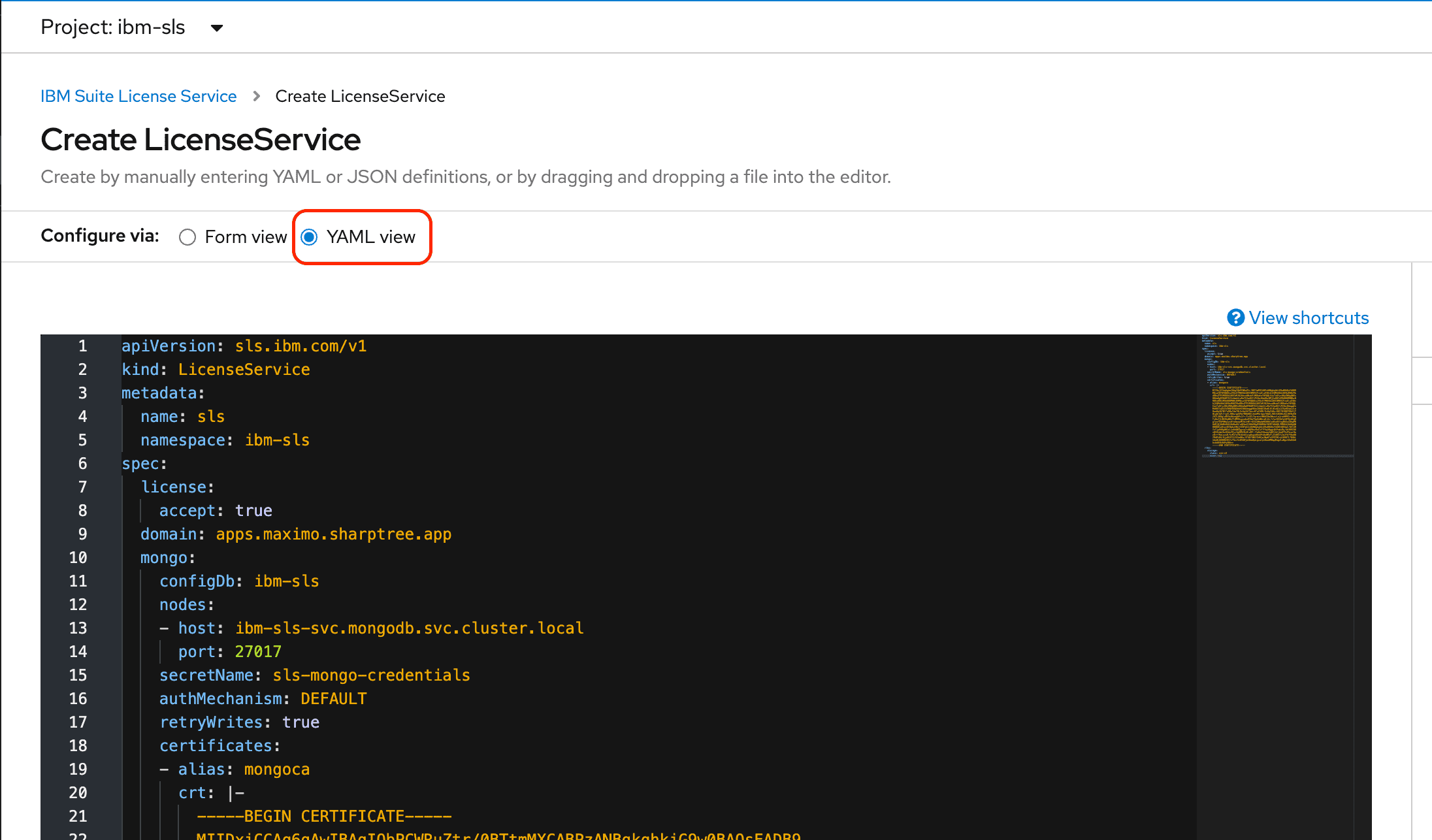Click the Create LicenseService page heading
The height and width of the screenshot is (840, 1432).
coord(201,140)
